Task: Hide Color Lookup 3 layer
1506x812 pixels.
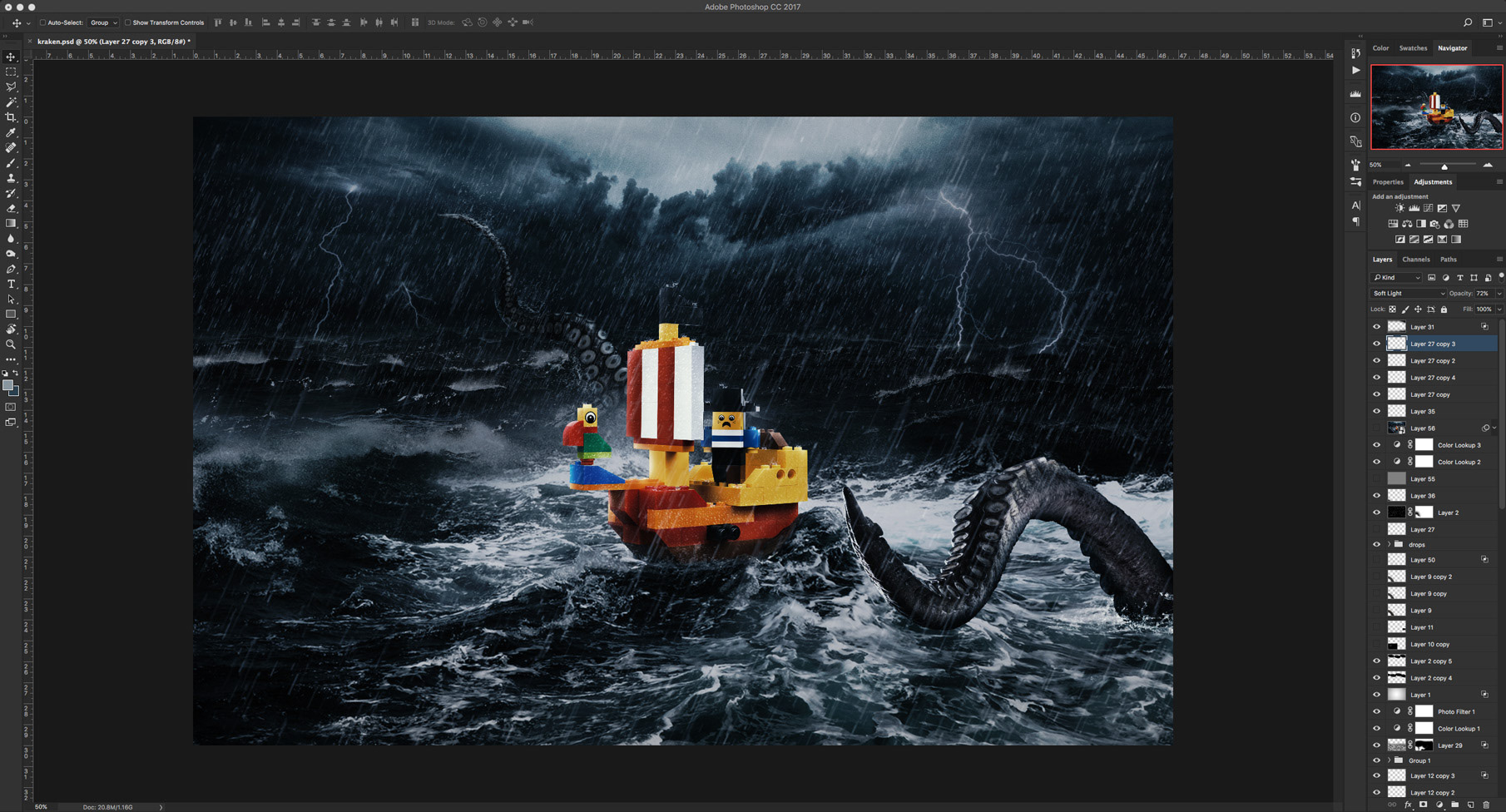Action: pyautogui.click(x=1376, y=445)
